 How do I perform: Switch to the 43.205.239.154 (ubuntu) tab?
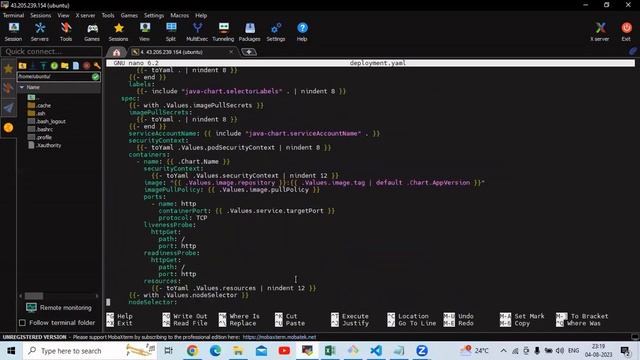171,52
